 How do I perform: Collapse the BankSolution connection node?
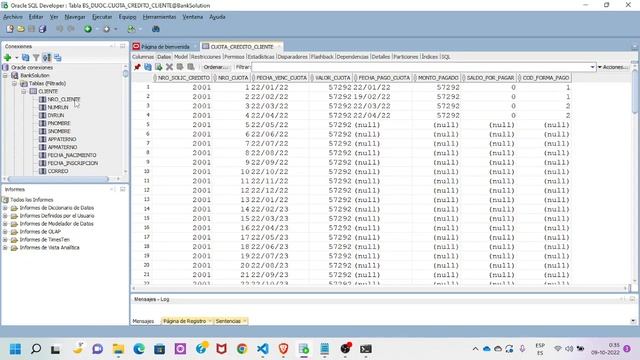tap(5, 76)
